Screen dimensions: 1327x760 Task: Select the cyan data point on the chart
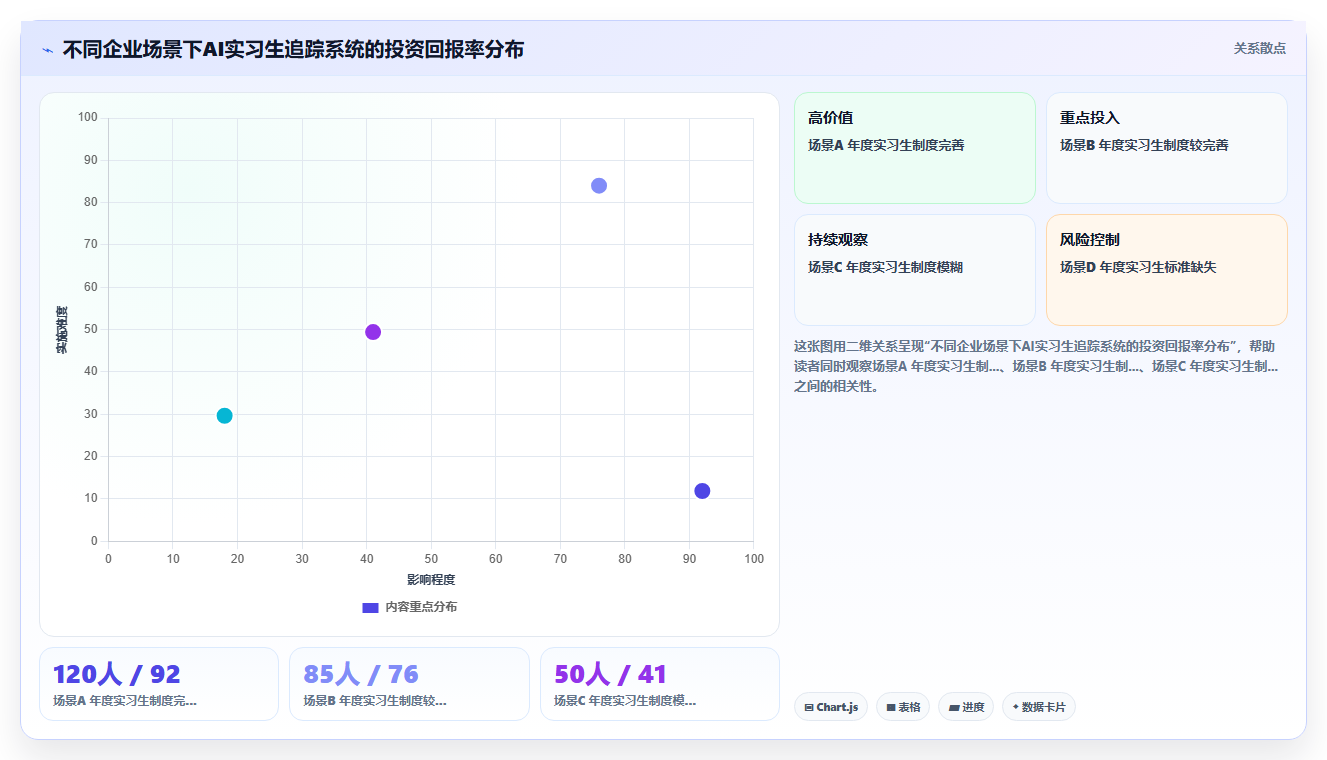coord(224,416)
